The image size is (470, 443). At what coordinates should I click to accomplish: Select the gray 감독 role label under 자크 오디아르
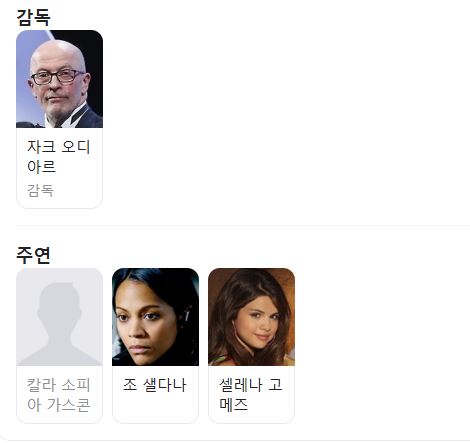click(40, 191)
